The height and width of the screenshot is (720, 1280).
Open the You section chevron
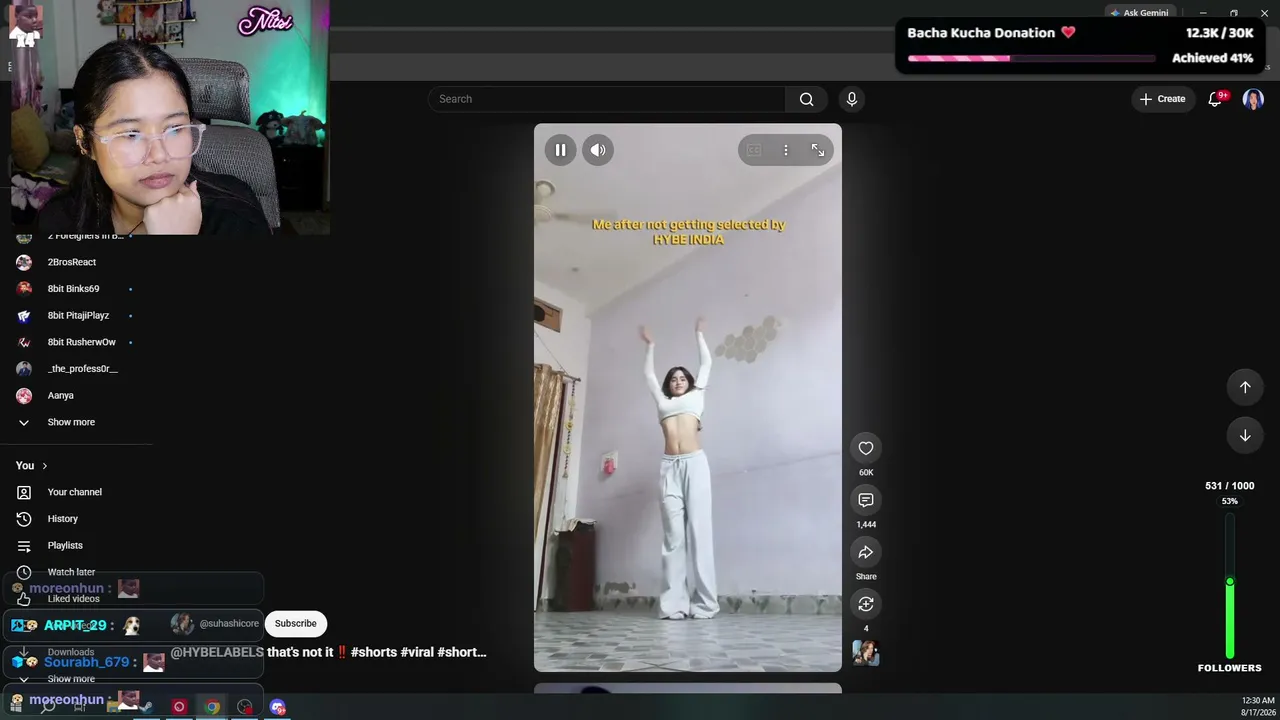(44, 466)
